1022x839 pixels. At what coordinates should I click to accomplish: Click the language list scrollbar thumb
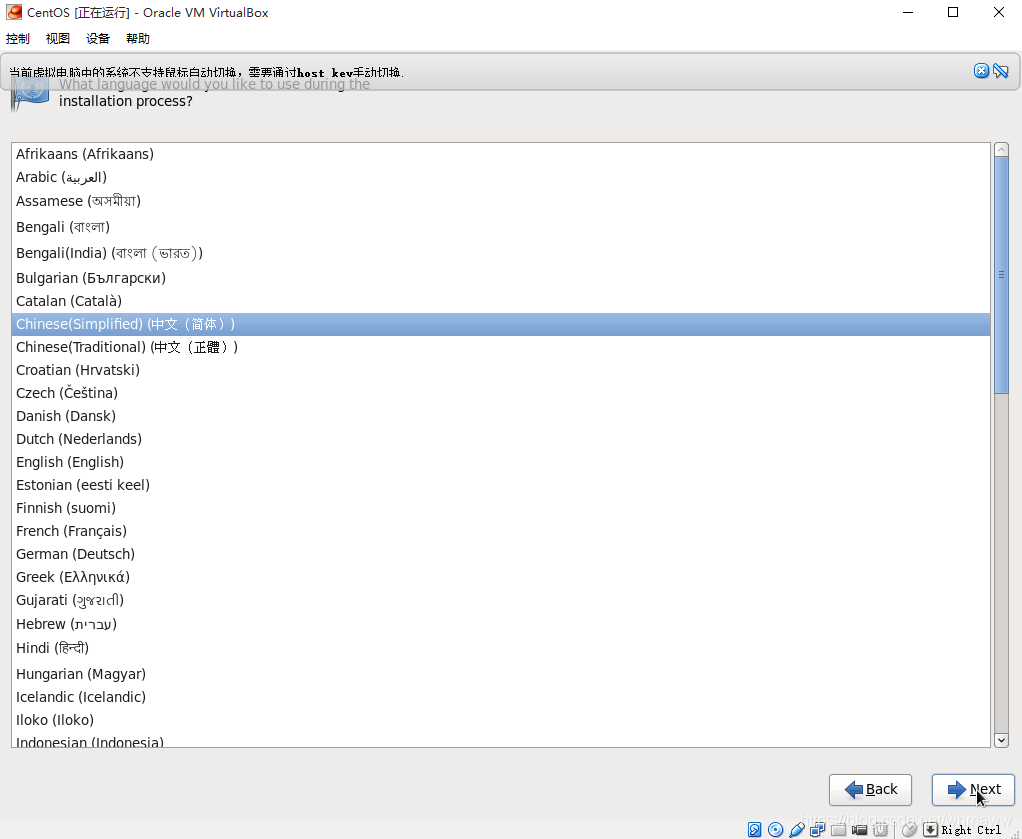tap(1001, 274)
